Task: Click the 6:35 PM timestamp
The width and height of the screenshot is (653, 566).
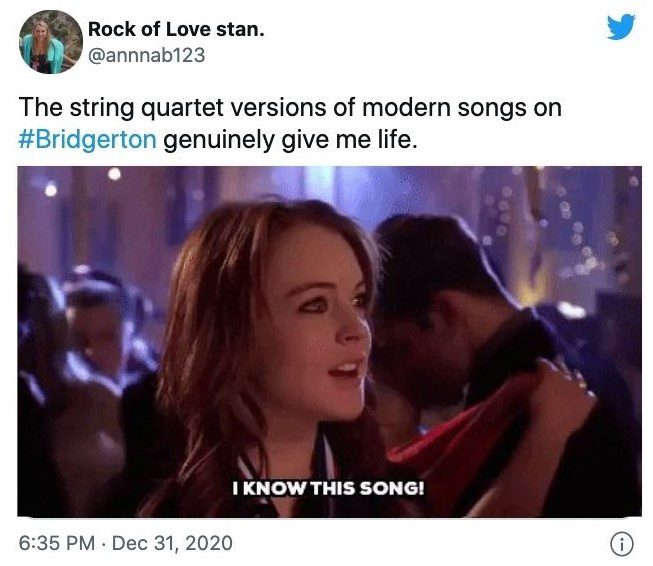Action: 57,543
